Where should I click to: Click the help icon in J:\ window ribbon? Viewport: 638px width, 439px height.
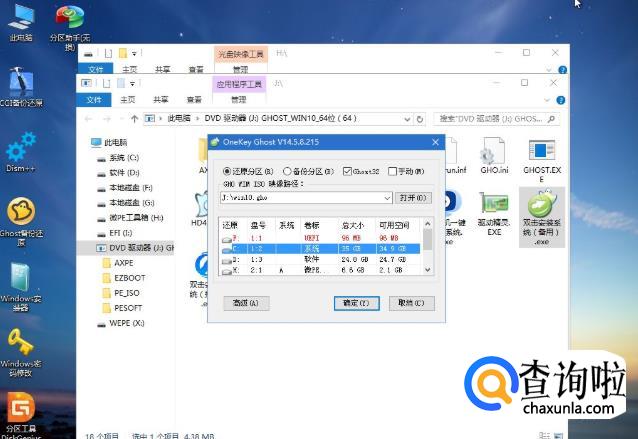coord(561,100)
